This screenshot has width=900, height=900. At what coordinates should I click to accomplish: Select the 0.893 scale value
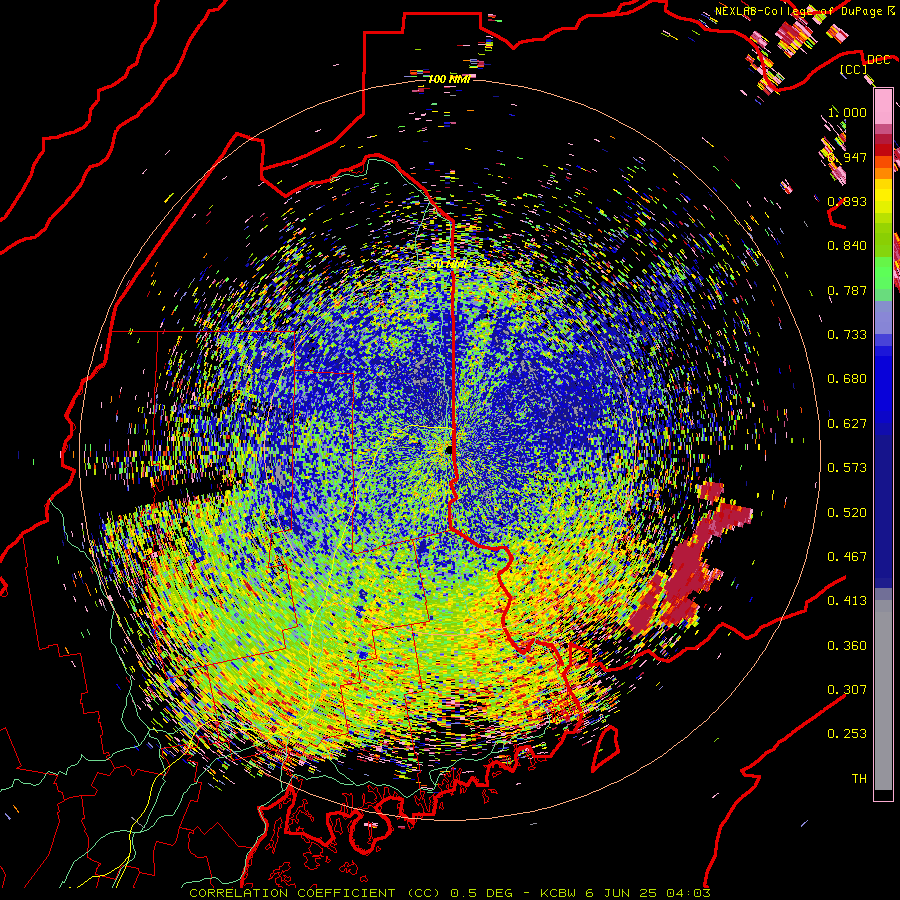847,201
